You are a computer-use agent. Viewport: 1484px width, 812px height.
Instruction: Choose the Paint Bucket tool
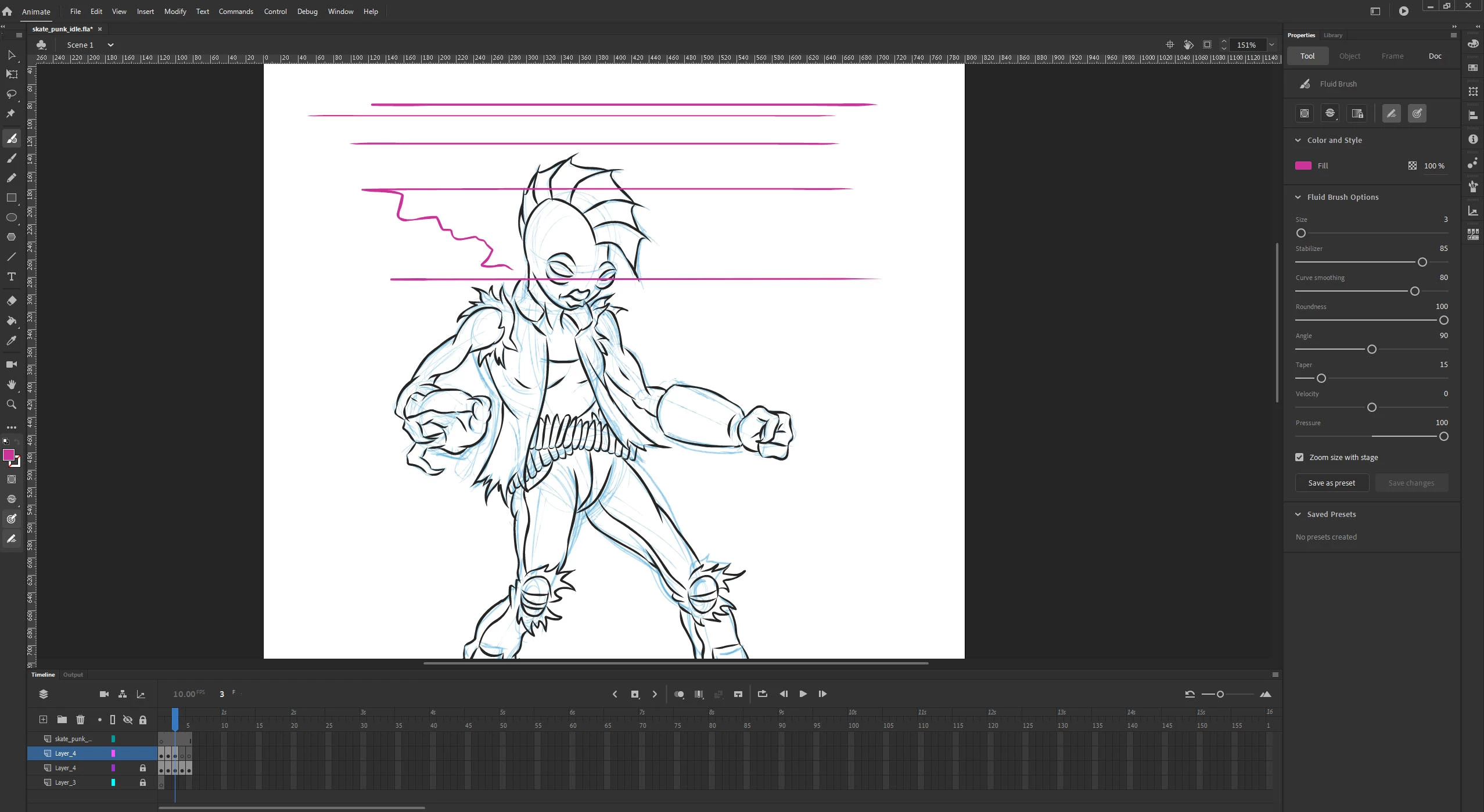[11, 321]
